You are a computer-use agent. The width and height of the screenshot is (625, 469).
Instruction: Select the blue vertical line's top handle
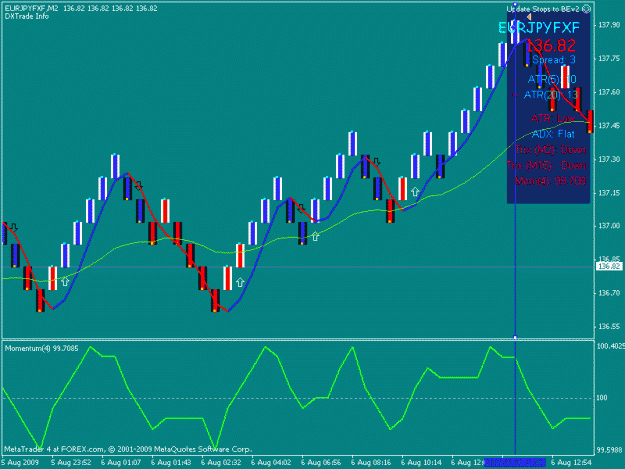coord(515,4)
